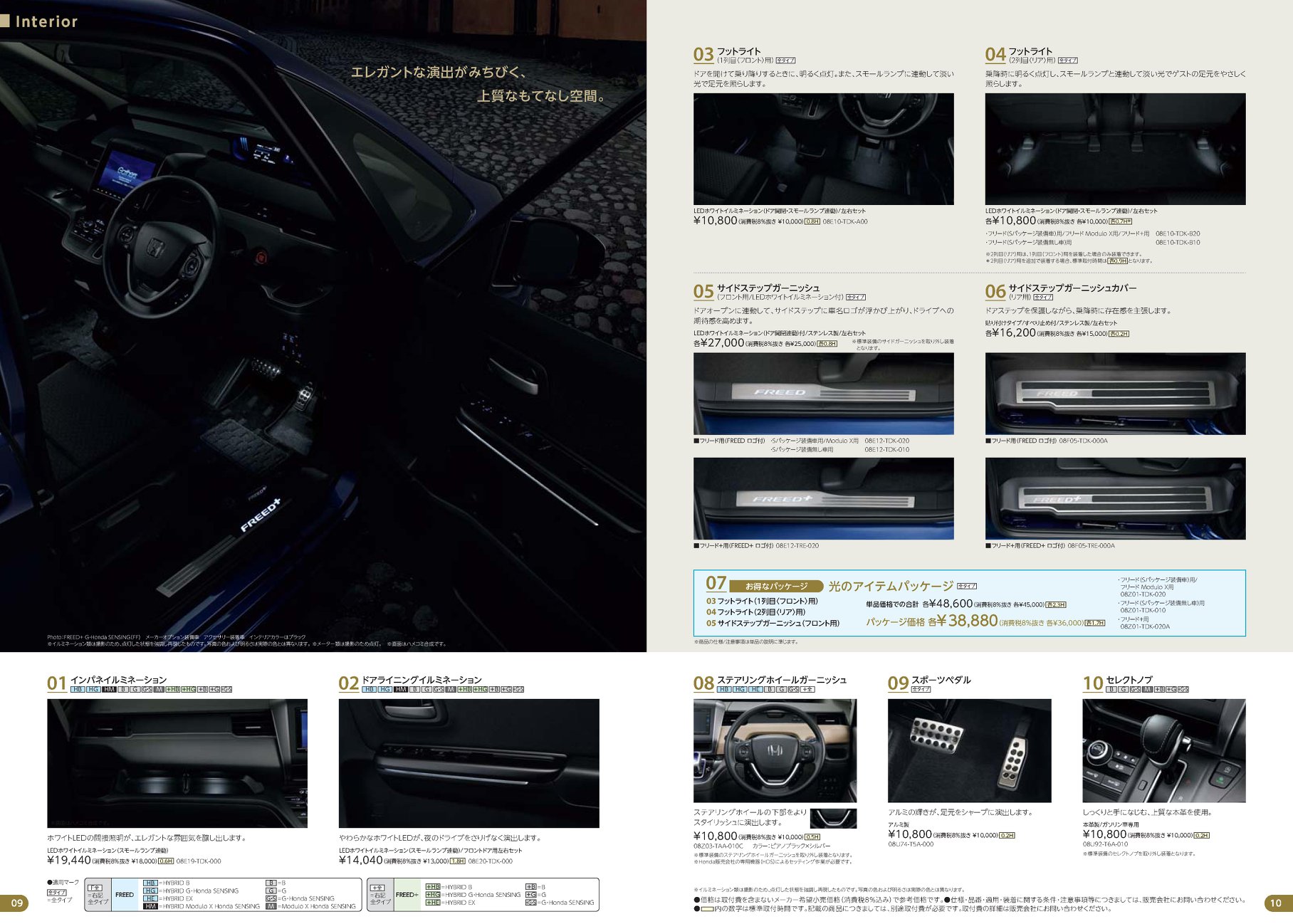Click the page number 09 badge
This screenshot has height=924, width=1293.
pos(15,903)
